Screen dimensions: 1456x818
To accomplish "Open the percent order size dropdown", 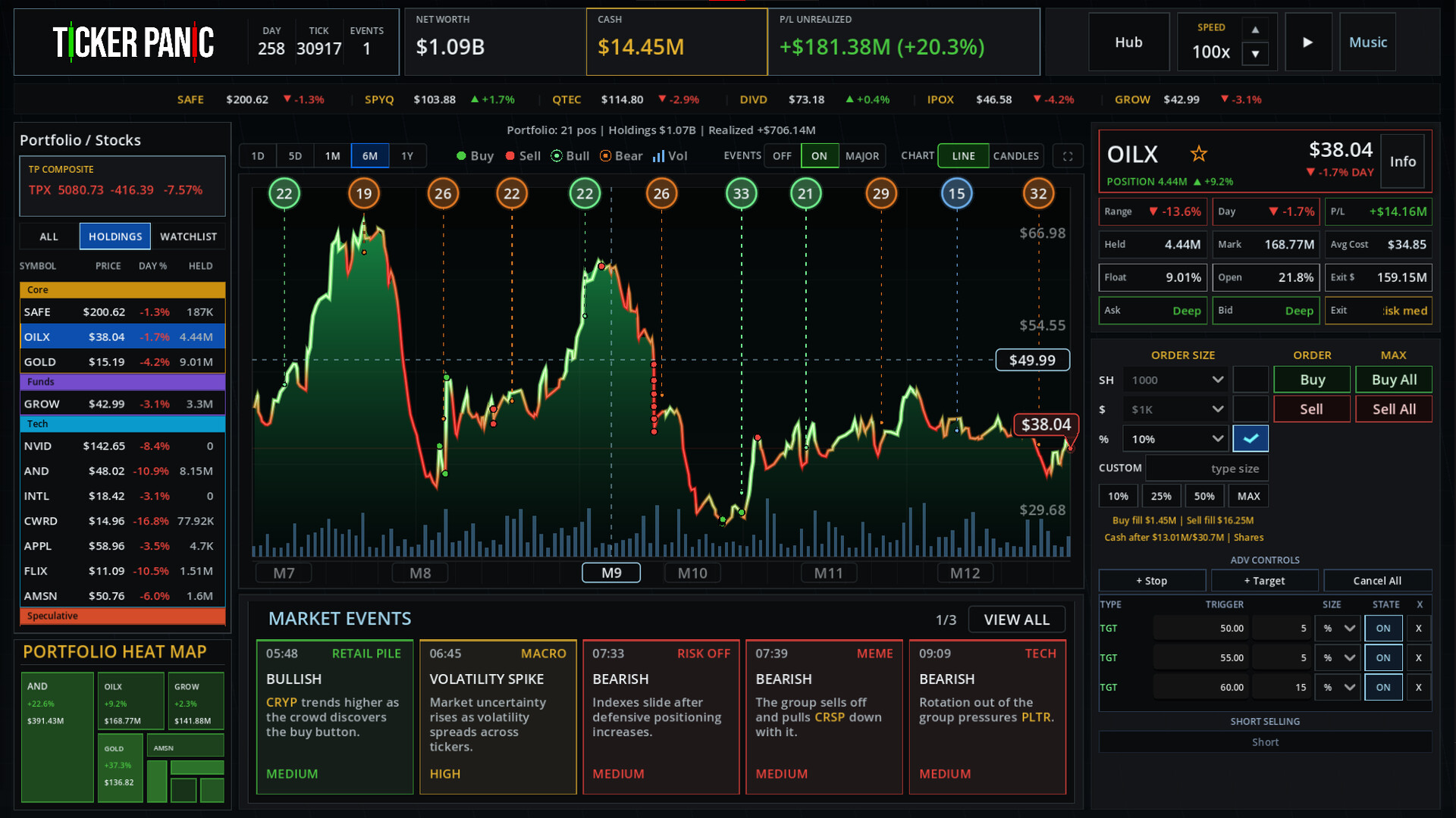I will tap(1176, 439).
